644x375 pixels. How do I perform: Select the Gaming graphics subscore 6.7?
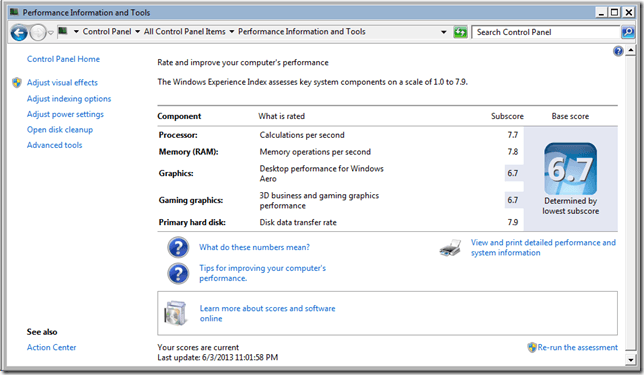[513, 200]
